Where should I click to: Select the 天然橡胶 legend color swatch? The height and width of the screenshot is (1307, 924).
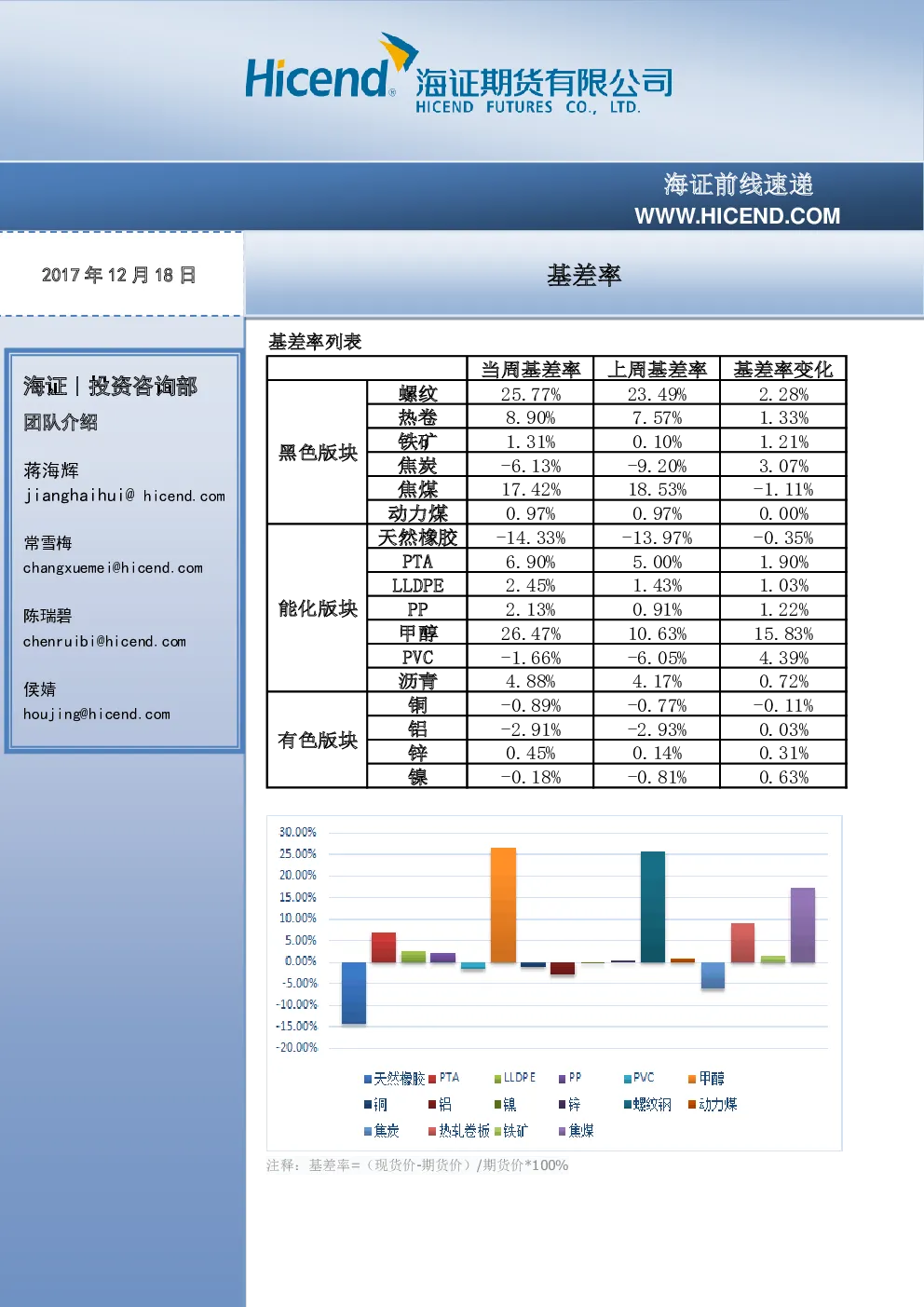(x=368, y=1079)
